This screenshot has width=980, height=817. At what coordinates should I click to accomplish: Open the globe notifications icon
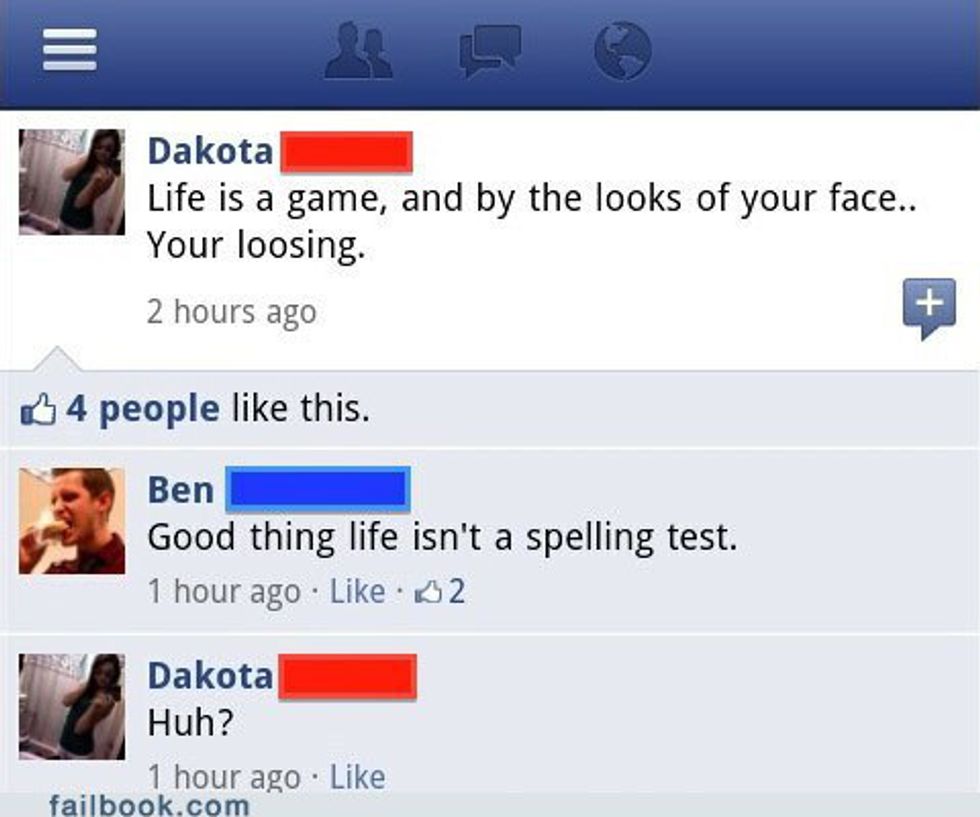(x=622, y=51)
